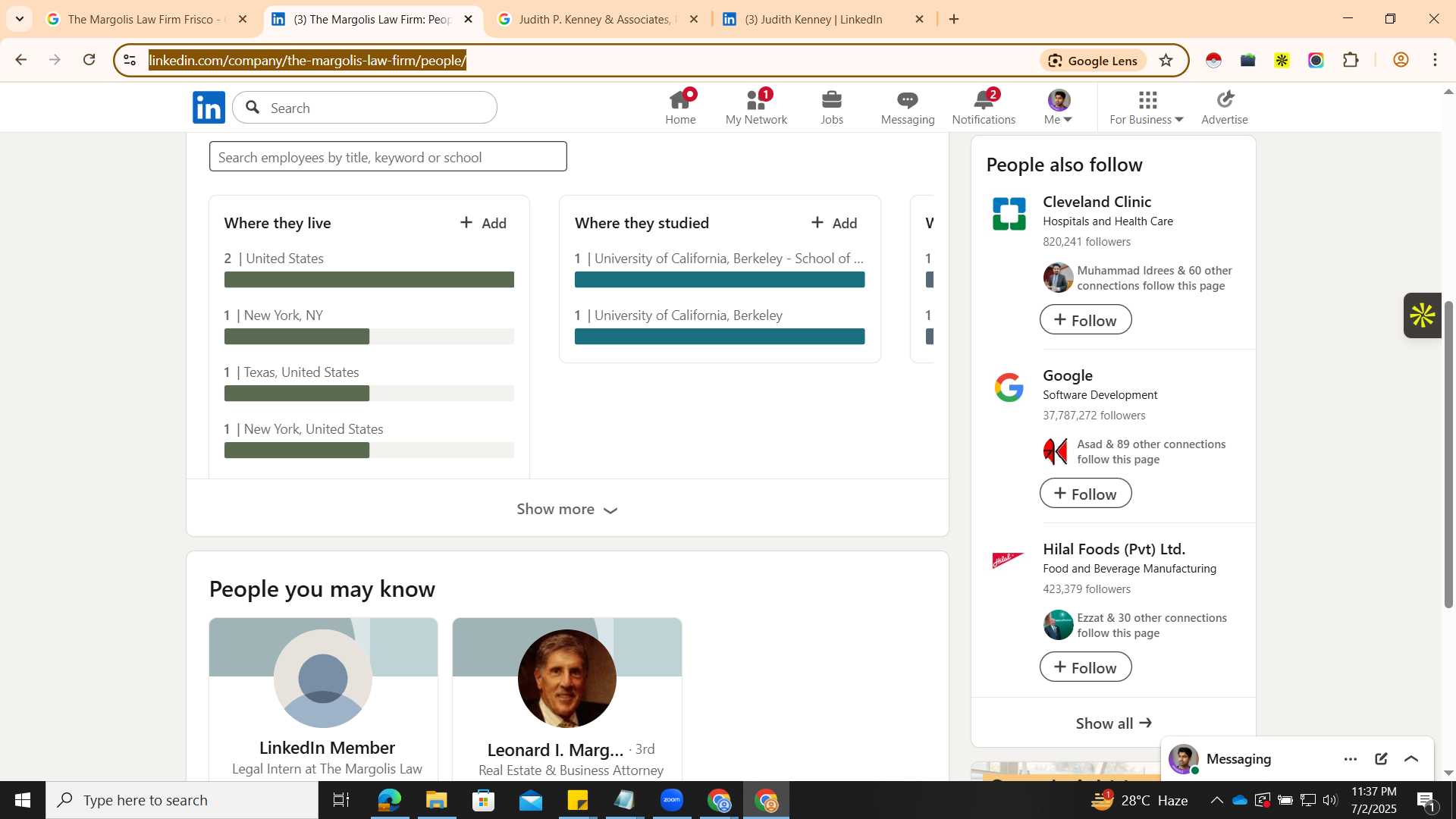This screenshot has width=1456, height=819.
Task: Click Show all followed pages
Action: (x=1113, y=723)
